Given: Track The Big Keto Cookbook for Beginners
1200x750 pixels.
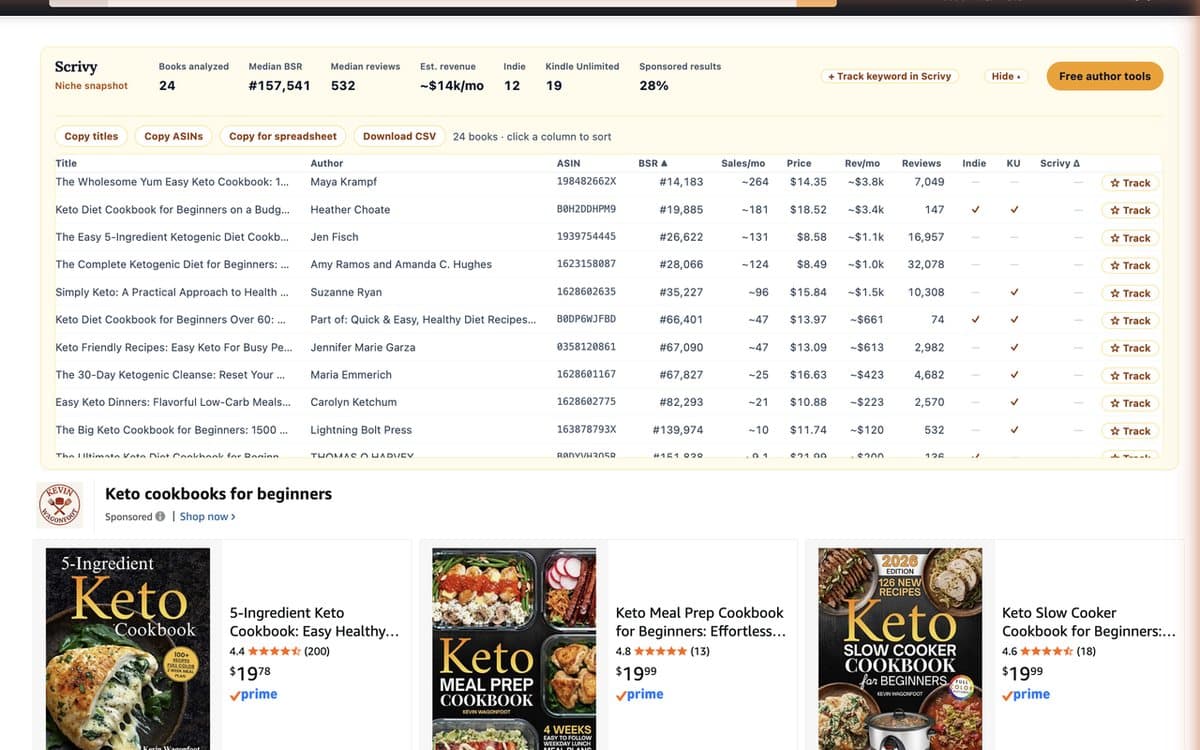Looking at the screenshot, I should pos(1130,431).
